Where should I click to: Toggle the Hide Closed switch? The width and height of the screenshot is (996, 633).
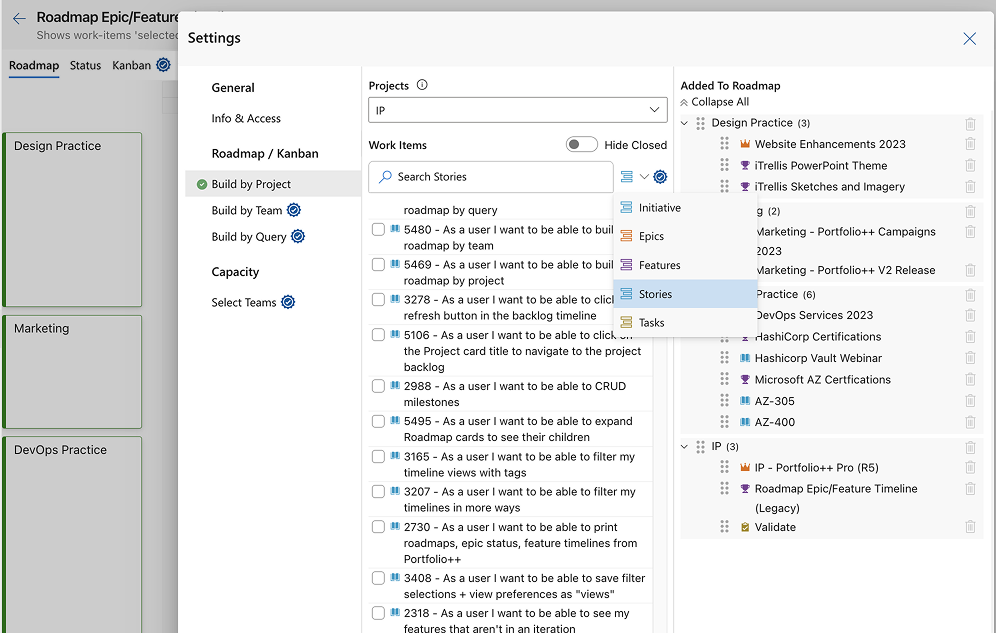click(x=581, y=145)
